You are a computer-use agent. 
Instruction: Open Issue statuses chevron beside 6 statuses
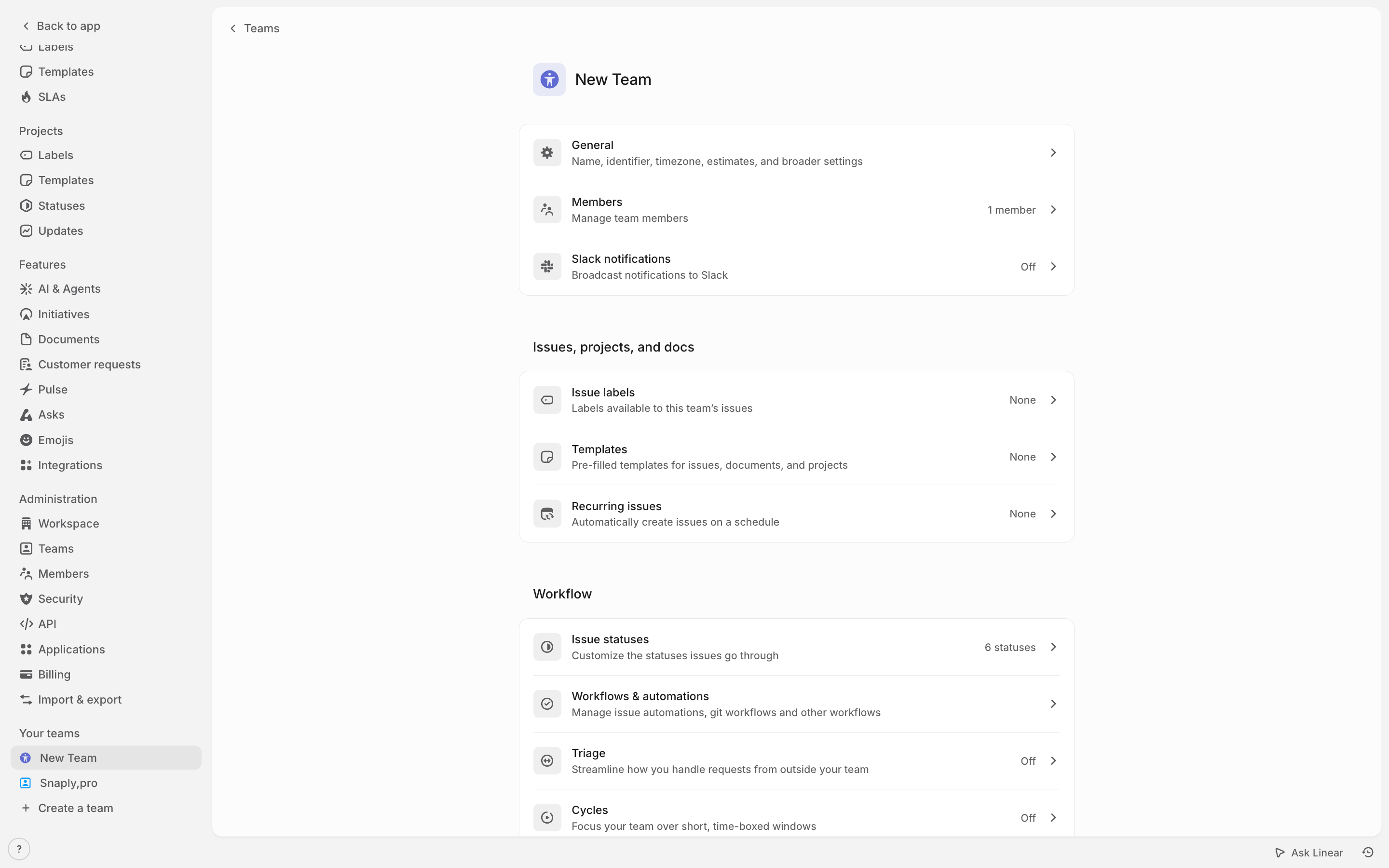pos(1053,647)
